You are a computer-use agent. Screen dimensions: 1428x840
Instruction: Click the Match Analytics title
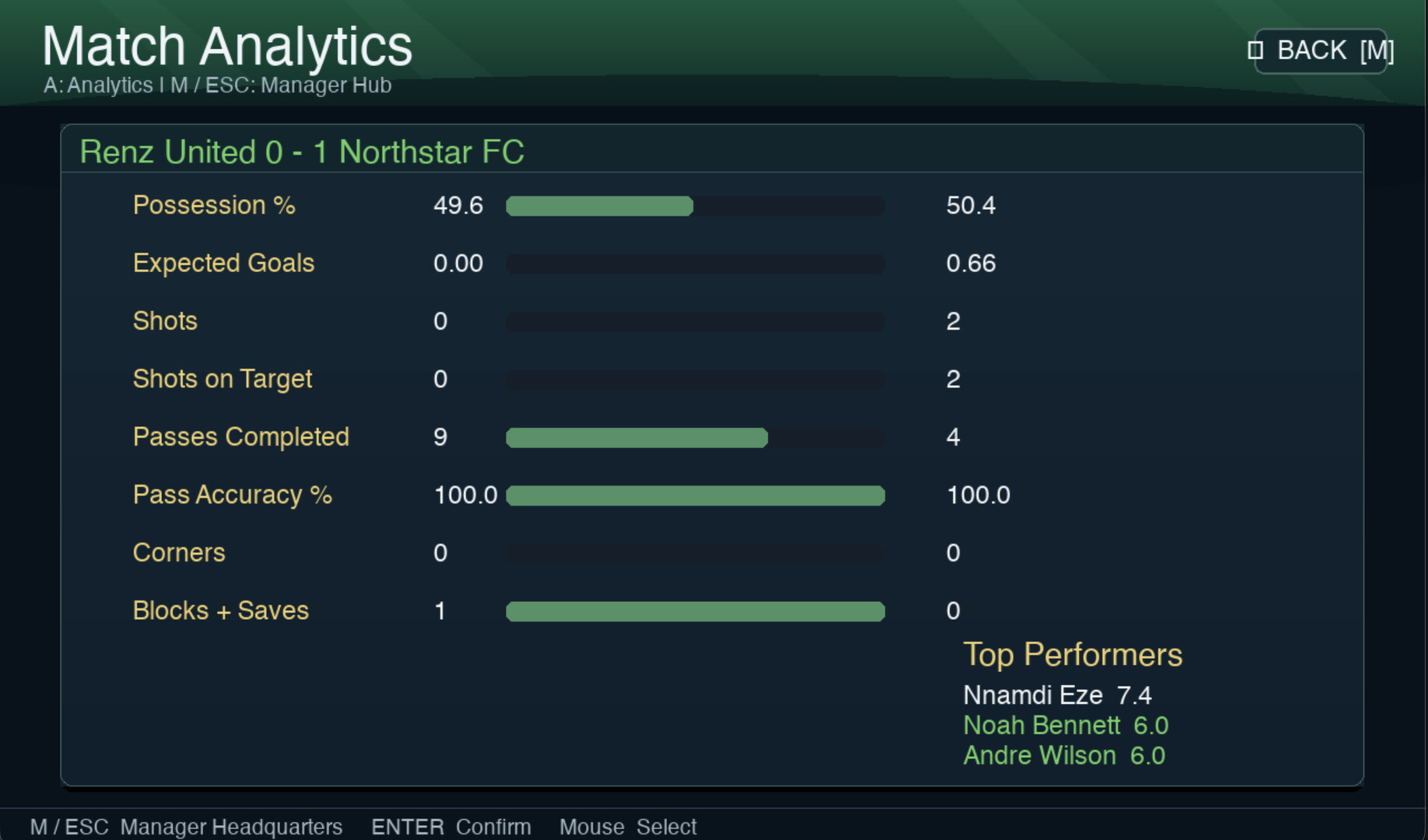(x=227, y=47)
